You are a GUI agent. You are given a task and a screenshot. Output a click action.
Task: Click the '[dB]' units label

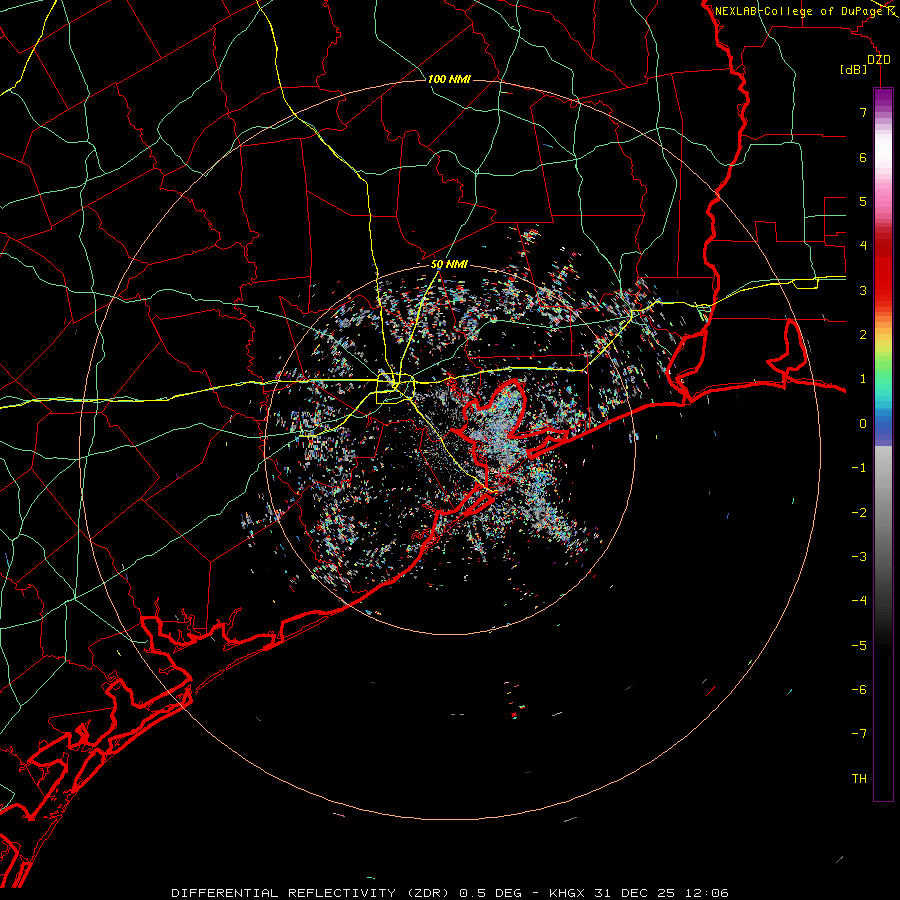pos(854,69)
